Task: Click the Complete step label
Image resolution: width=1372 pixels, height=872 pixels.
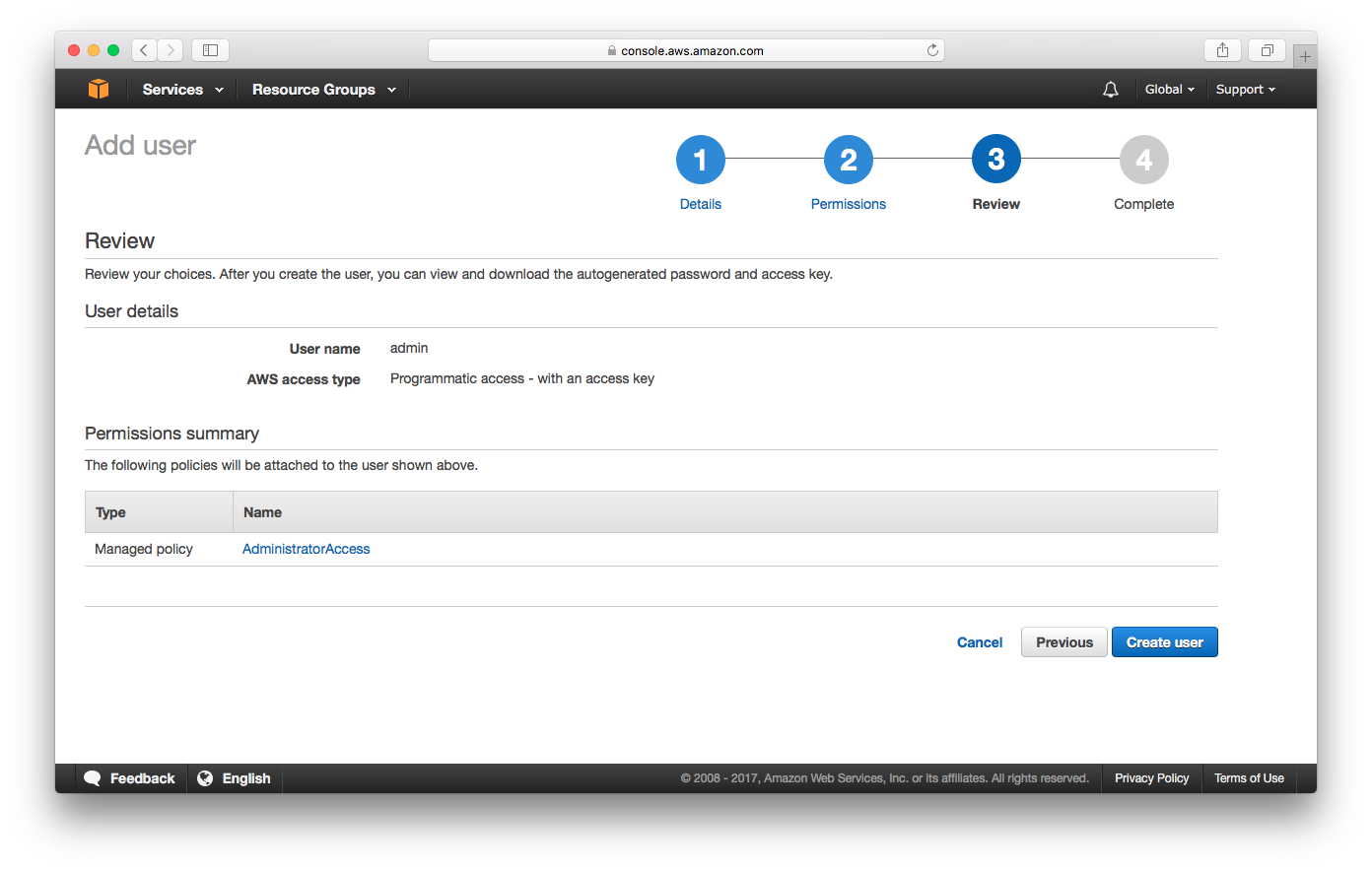Action: (x=1144, y=204)
